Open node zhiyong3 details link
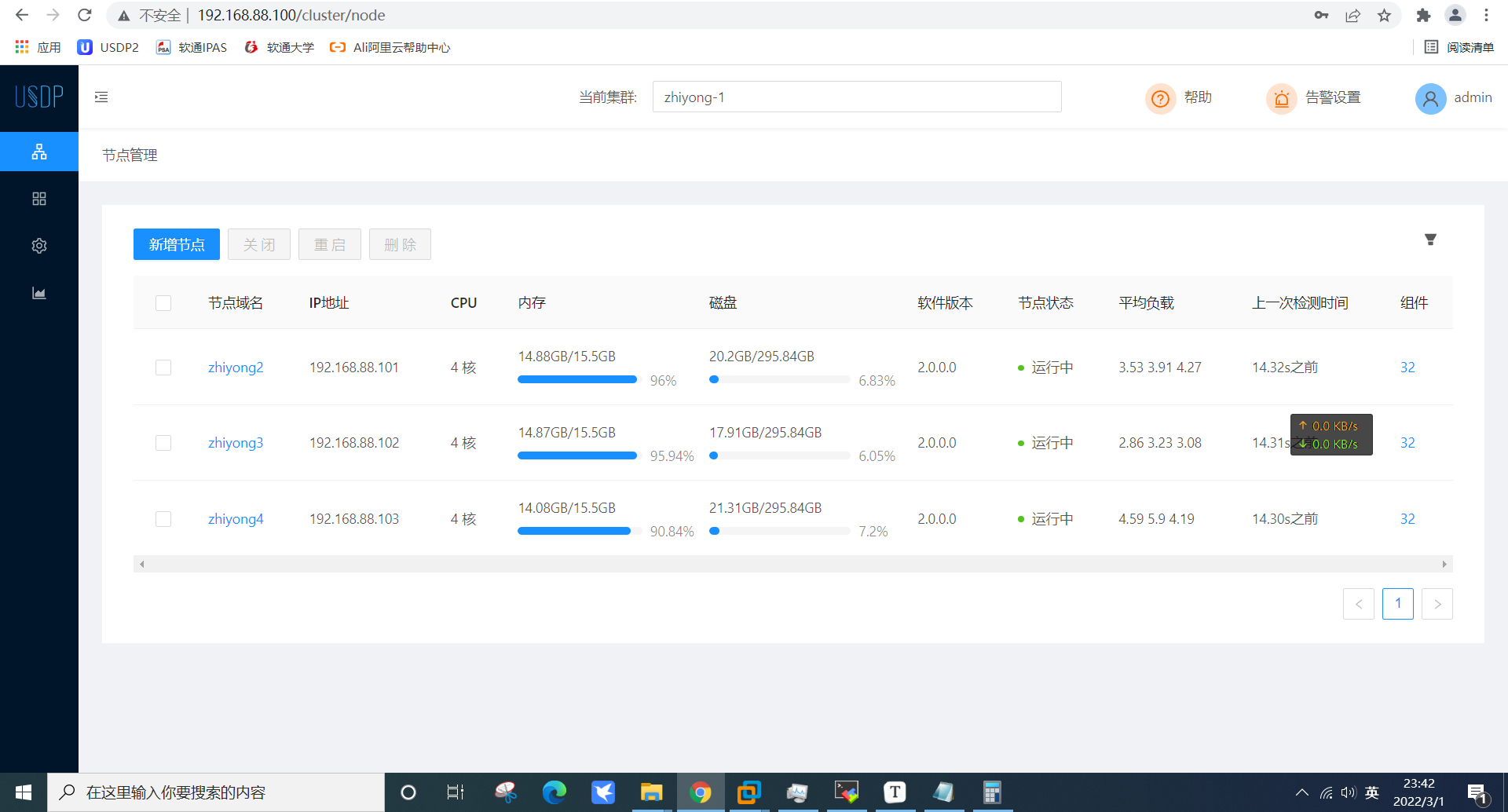Viewport: 1508px width, 812px height. click(236, 442)
